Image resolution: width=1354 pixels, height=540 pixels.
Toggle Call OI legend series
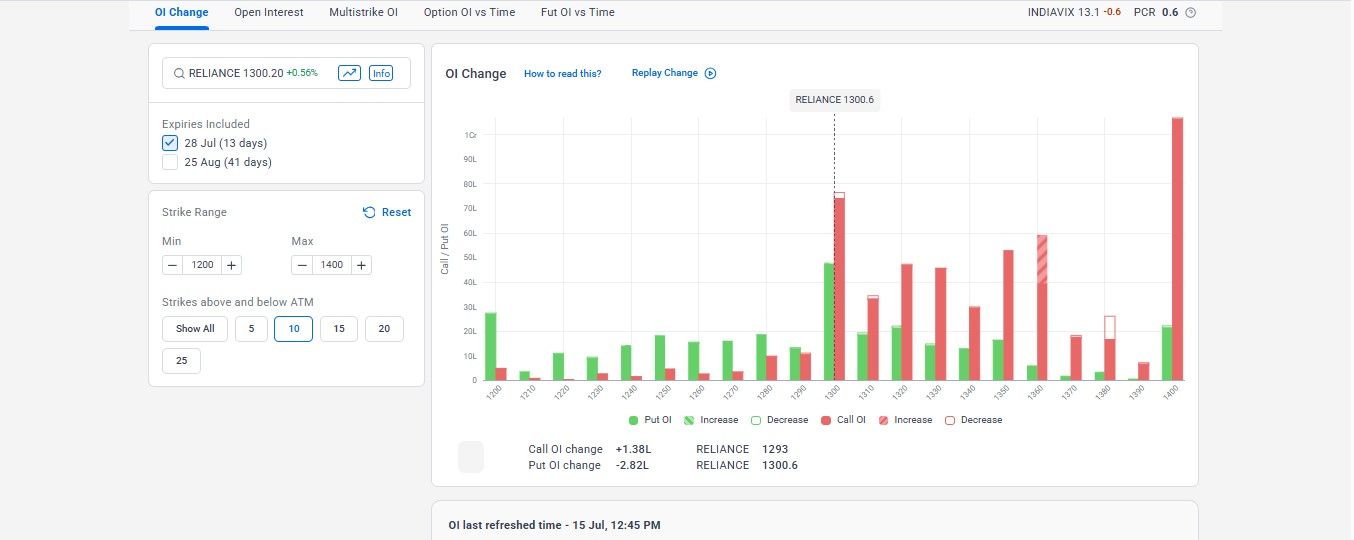tap(843, 420)
